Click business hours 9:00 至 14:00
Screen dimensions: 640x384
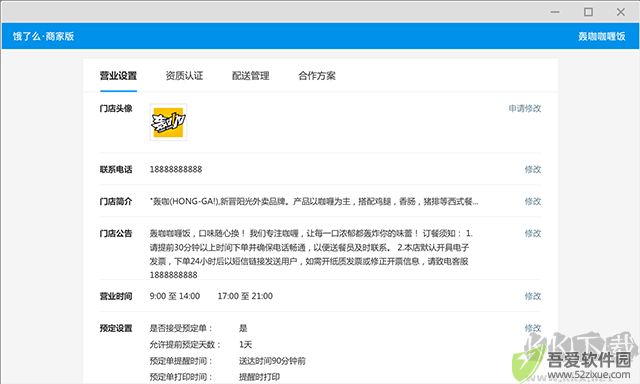point(175,296)
